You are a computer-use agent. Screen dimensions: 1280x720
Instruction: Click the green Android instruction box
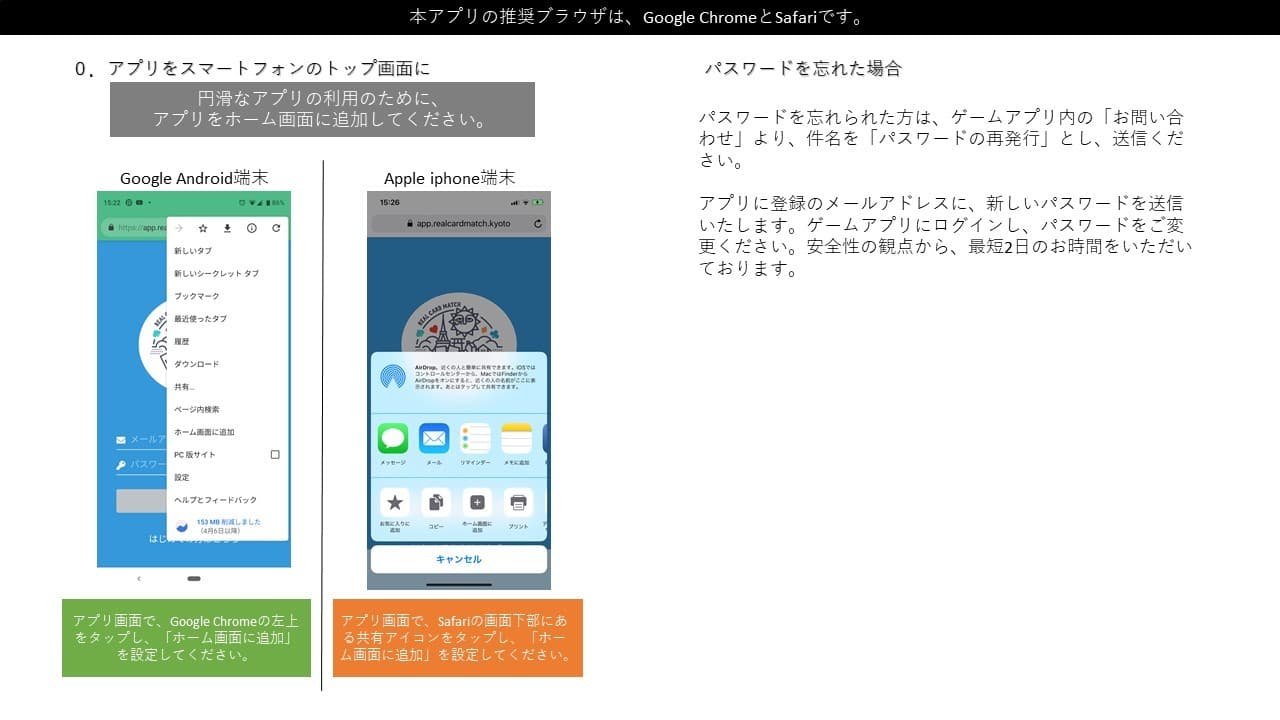click(186, 638)
